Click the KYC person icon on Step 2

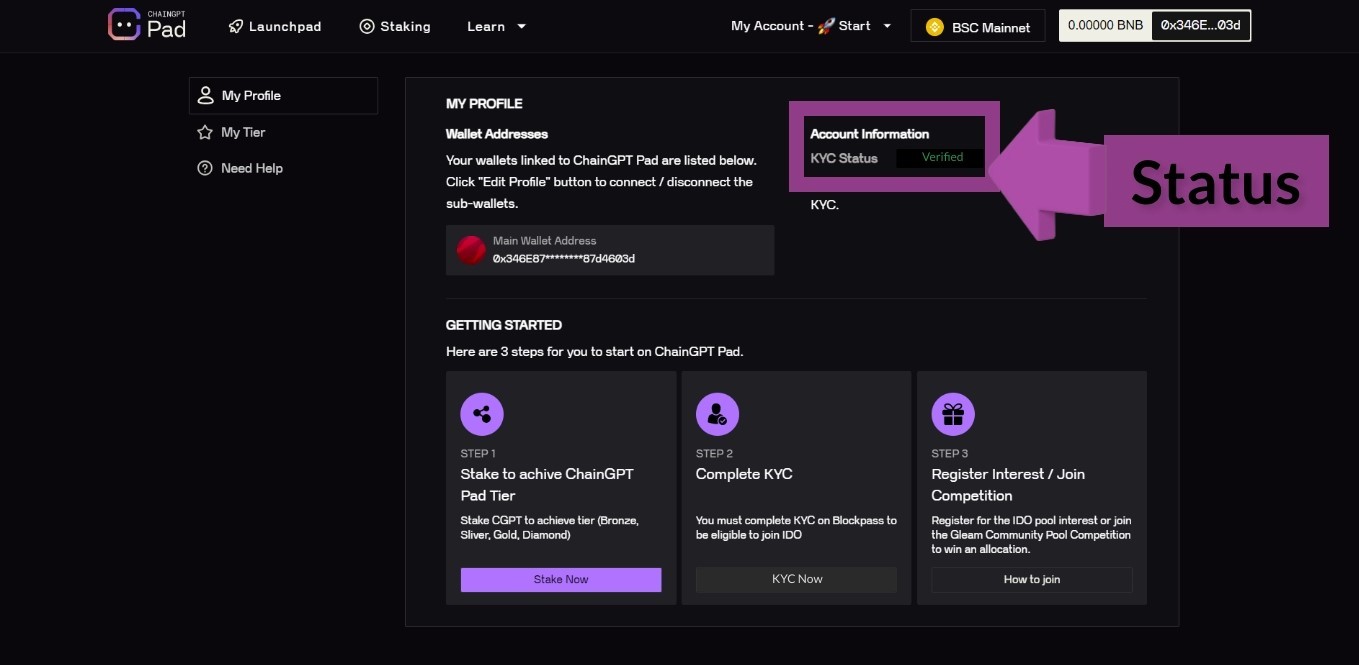point(717,413)
